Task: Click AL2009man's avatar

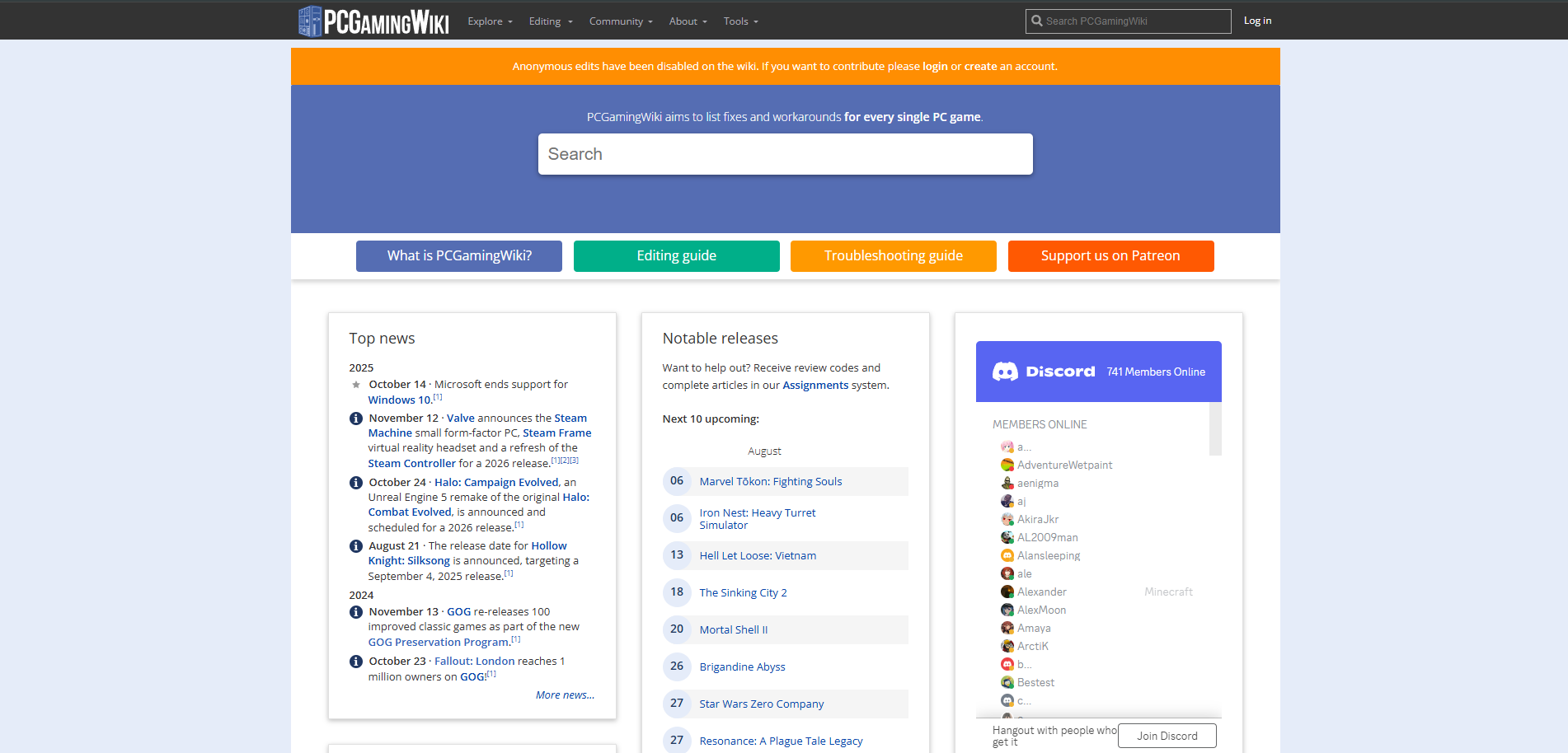Action: [1007, 538]
